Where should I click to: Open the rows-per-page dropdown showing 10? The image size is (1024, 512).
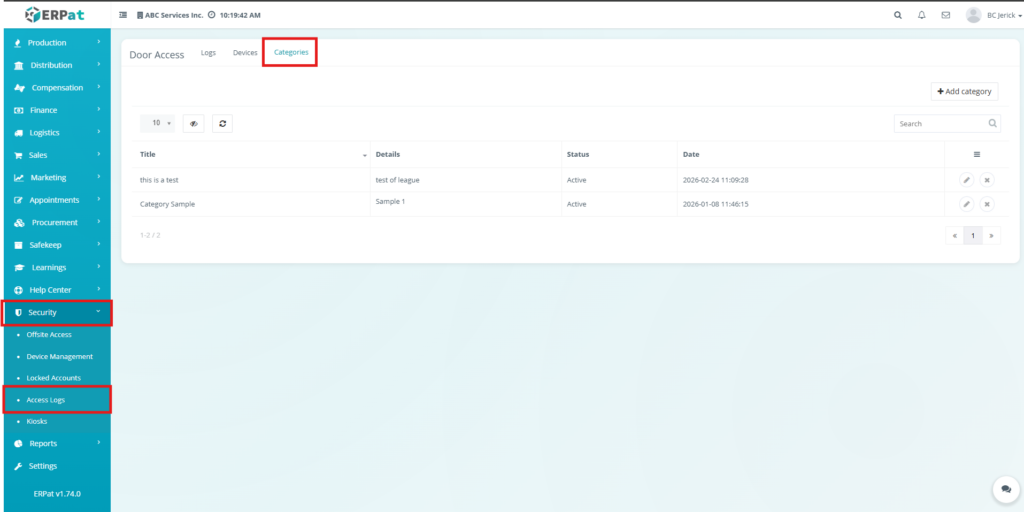[157, 124]
